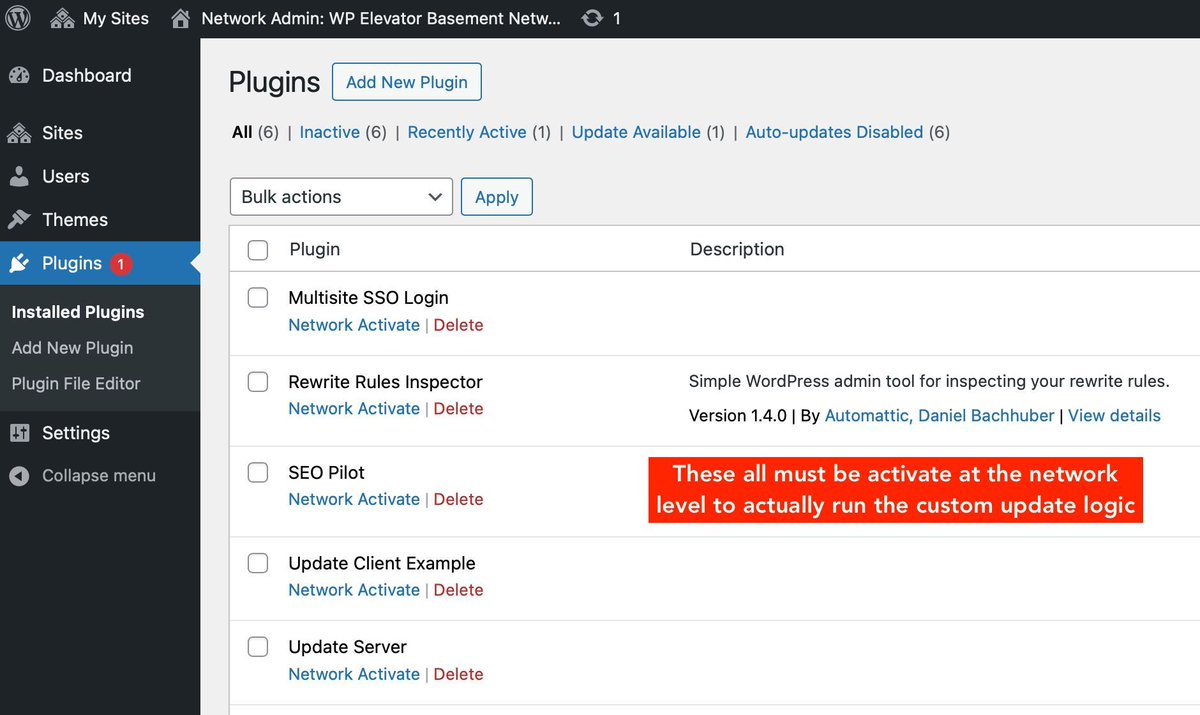Viewport: 1200px width, 715px height.
Task: Click the Plugin column header
Action: [315, 250]
